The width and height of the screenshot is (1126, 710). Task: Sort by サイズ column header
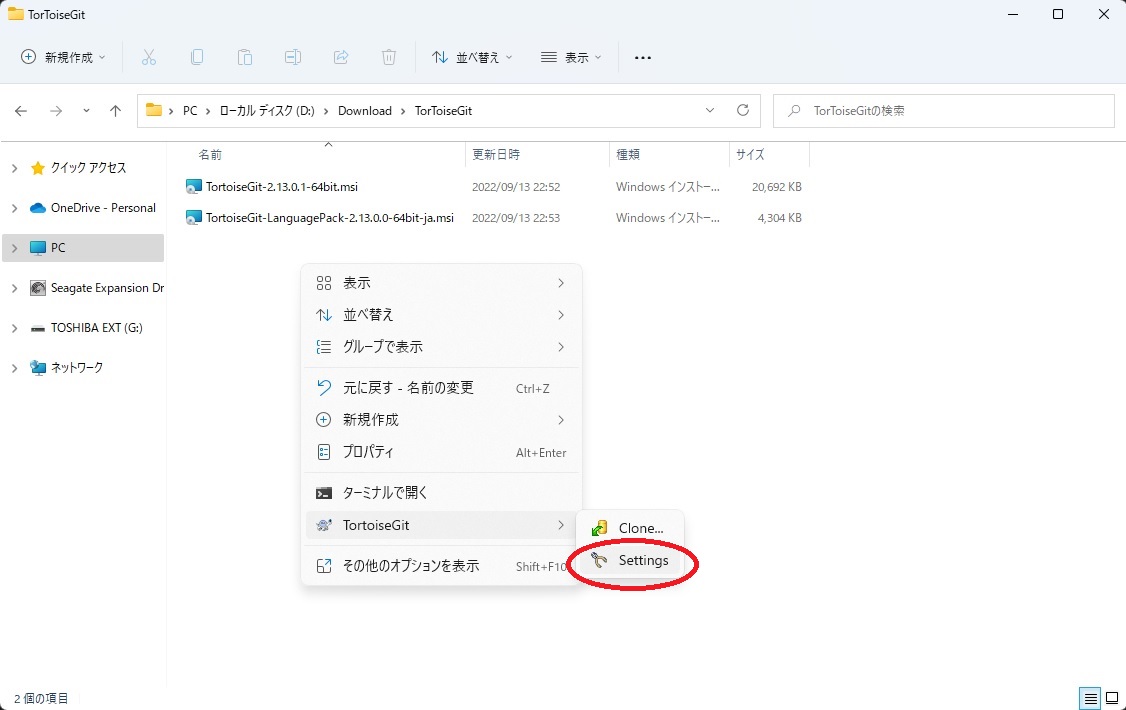750,154
